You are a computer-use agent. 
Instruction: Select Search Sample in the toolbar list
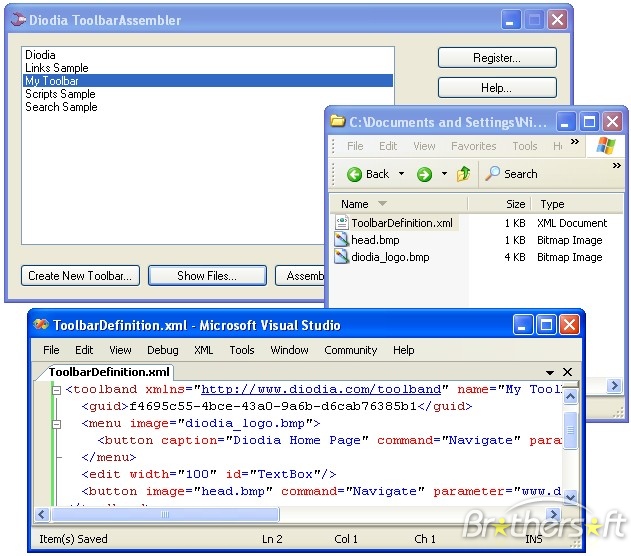tap(207, 107)
